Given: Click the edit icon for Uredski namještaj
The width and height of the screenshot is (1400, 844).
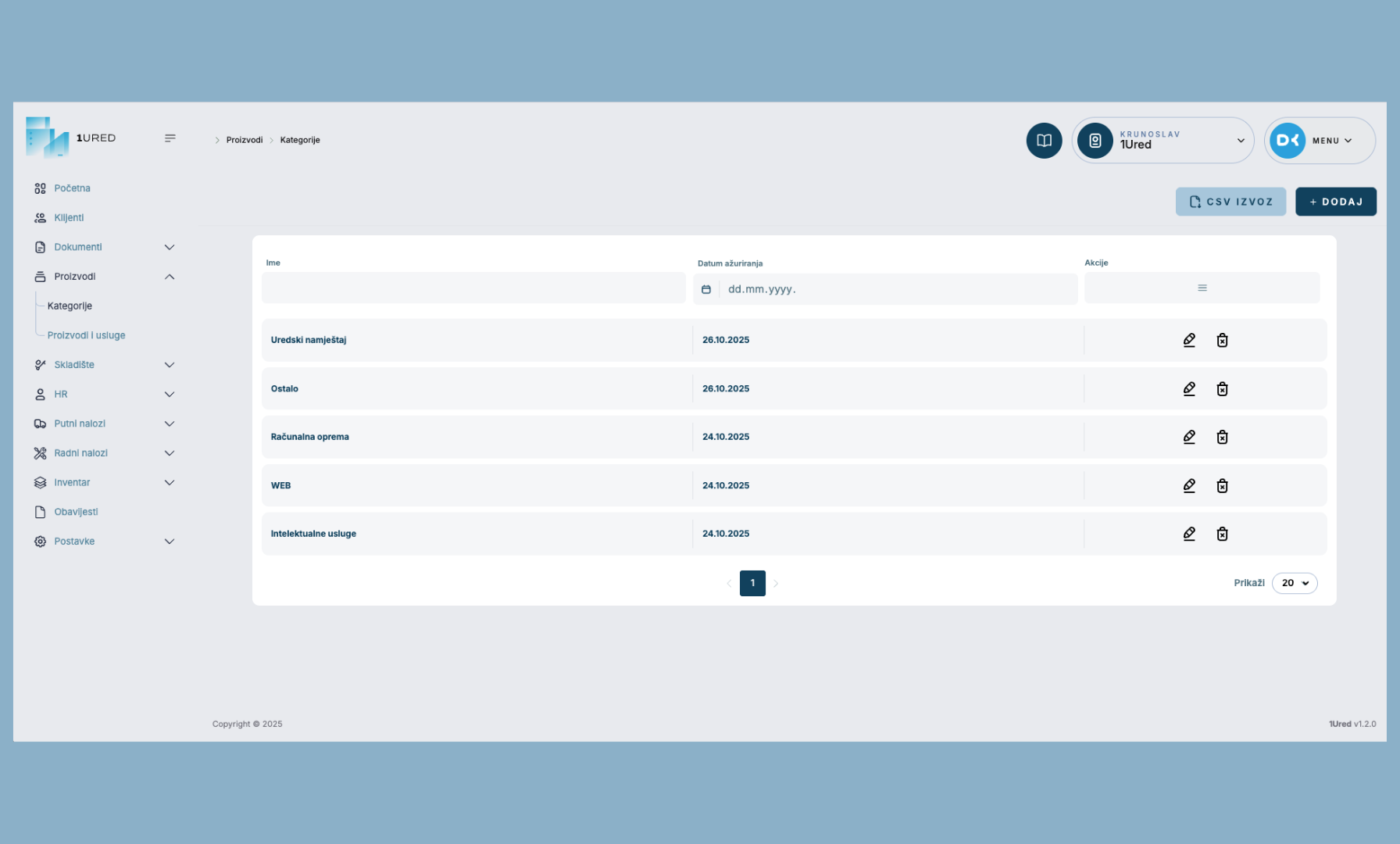Looking at the screenshot, I should coord(1189,340).
